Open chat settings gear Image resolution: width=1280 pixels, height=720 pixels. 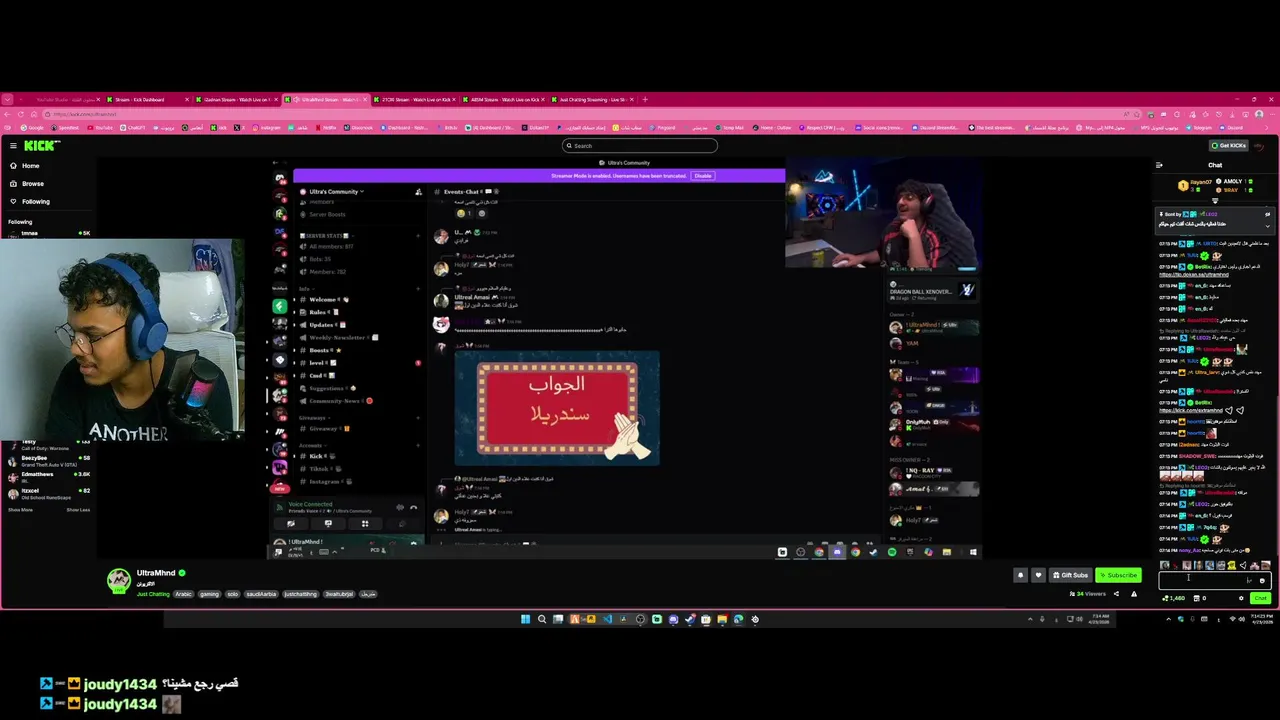1241,598
